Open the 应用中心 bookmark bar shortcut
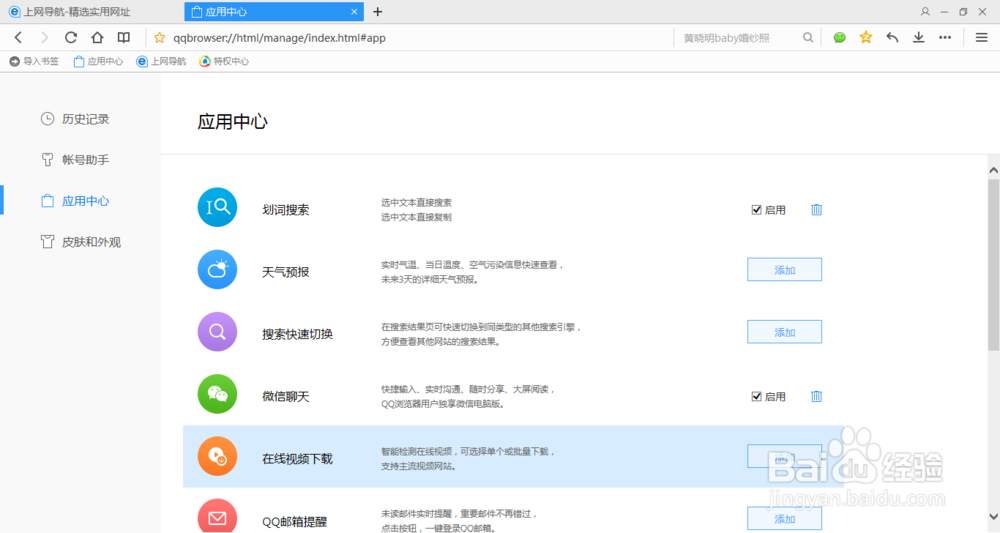Image resolution: width=1000 pixels, height=533 pixels. click(98, 61)
